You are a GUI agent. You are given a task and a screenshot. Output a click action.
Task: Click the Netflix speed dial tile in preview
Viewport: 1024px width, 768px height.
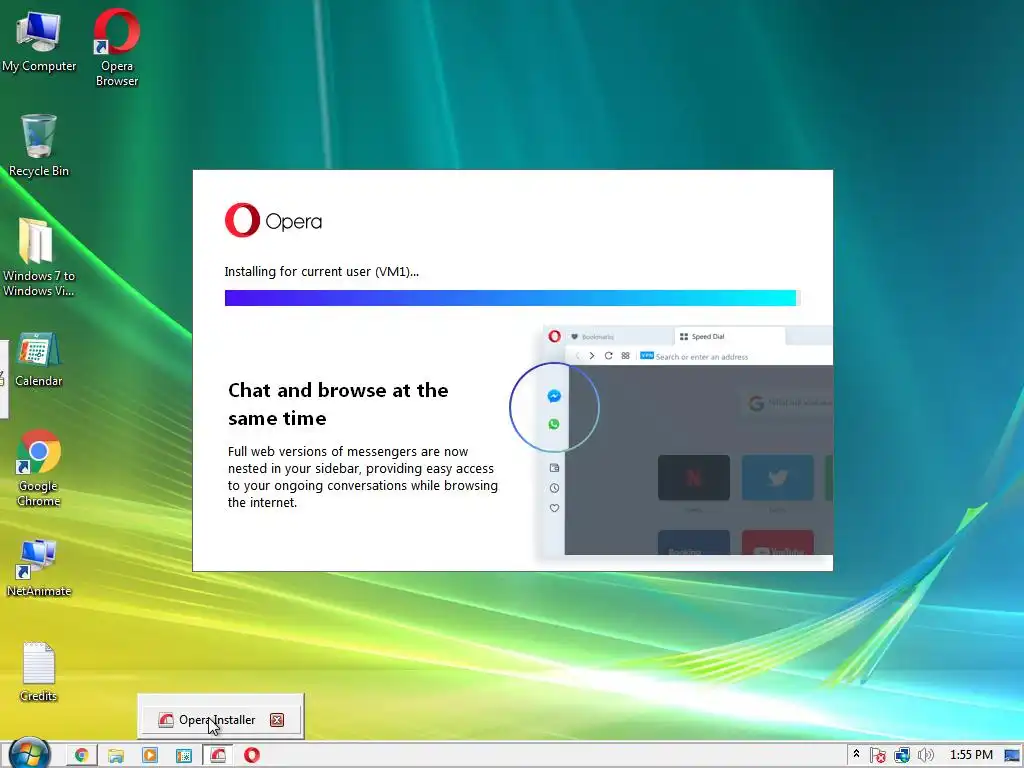694,477
